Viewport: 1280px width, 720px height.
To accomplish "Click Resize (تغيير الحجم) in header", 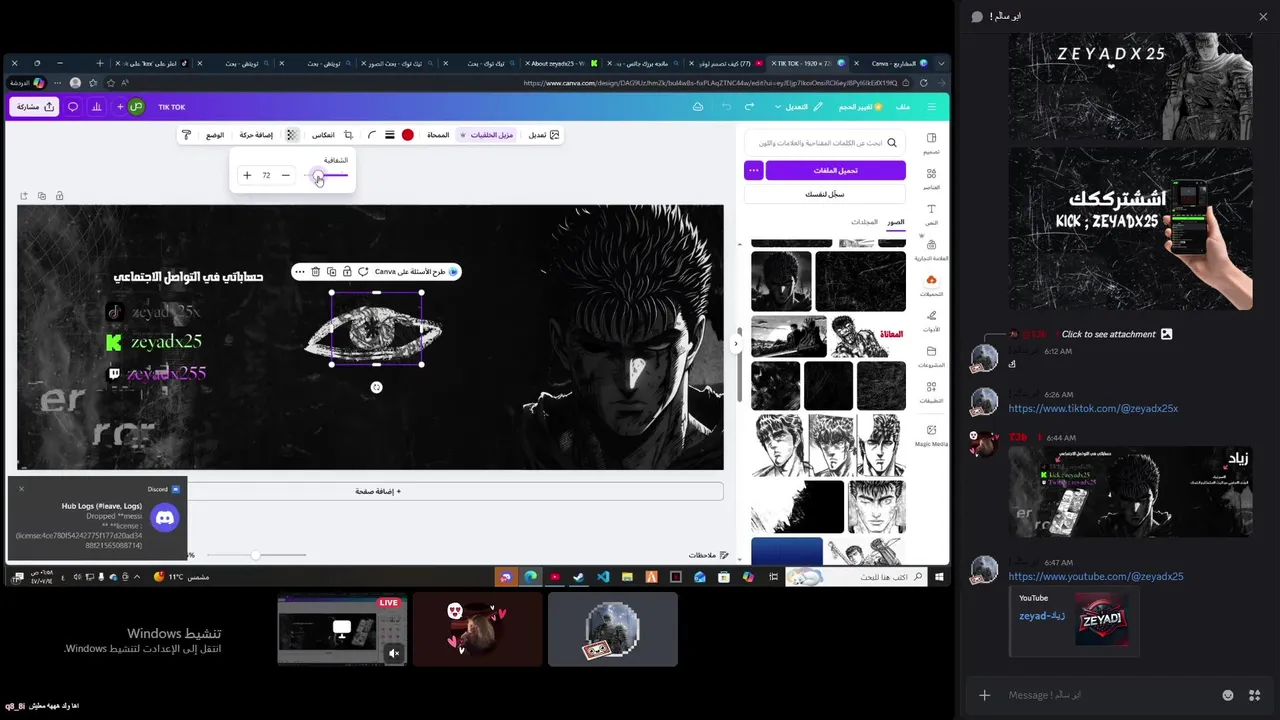I will pos(861,106).
